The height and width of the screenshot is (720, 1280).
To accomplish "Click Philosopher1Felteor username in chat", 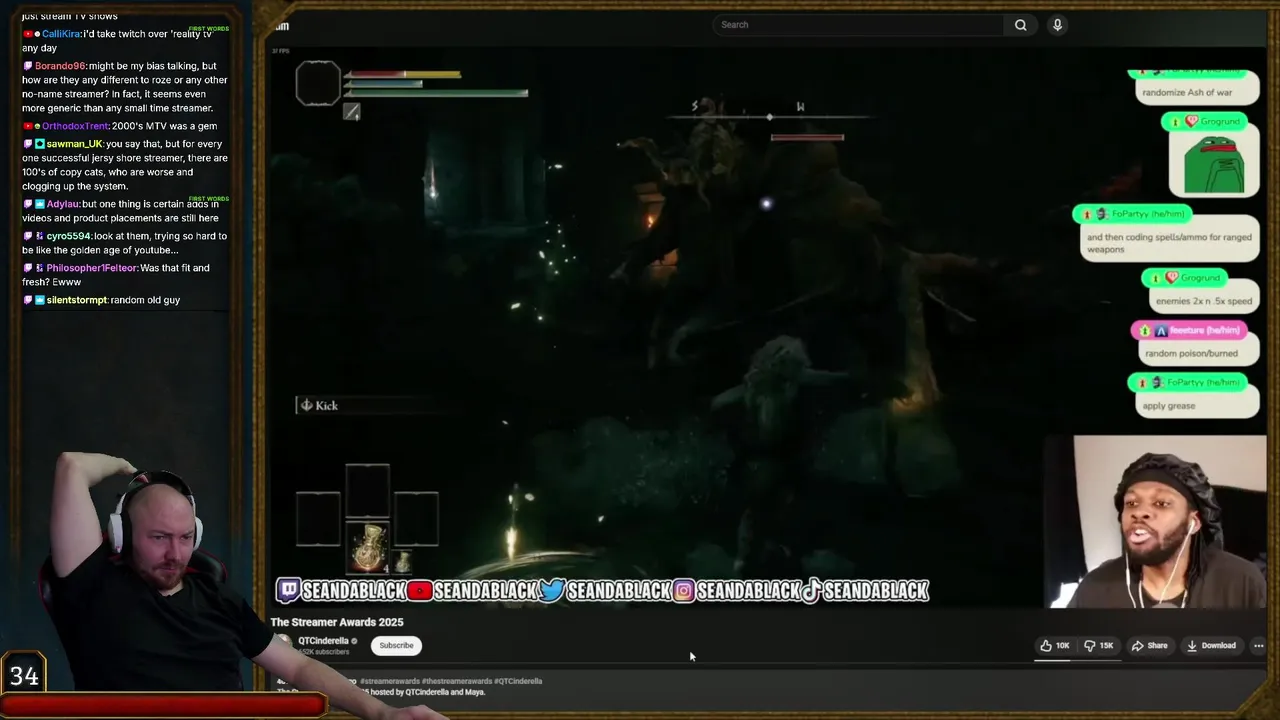I will pyautogui.click(x=92, y=268).
